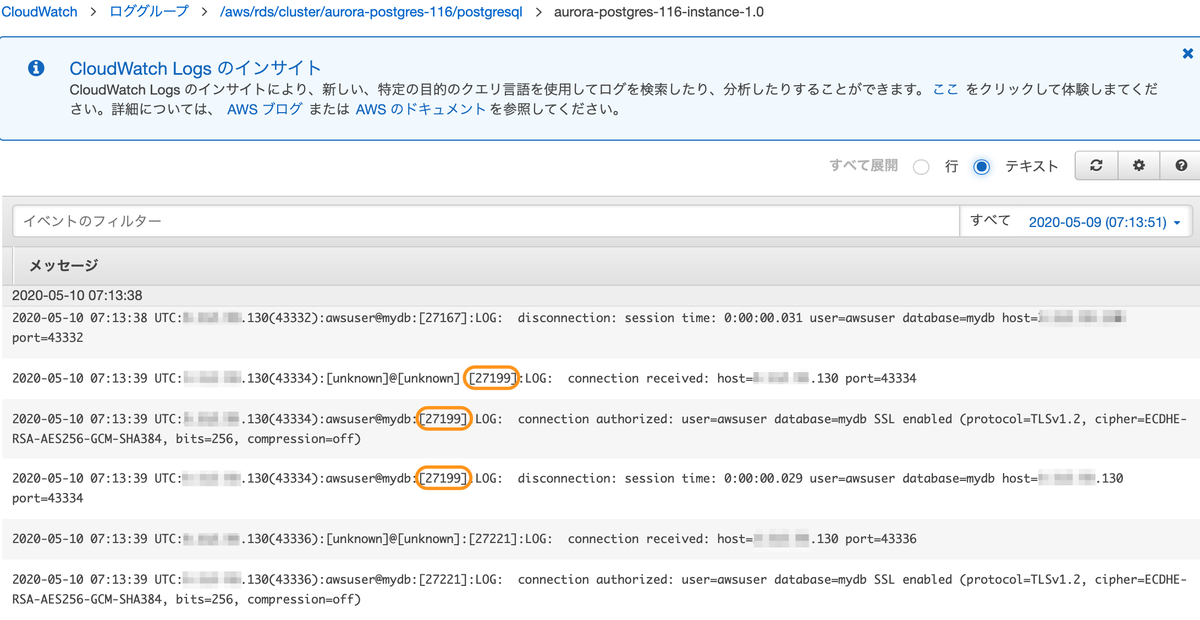Open the 2020-05-09 (07:13:51) time dropdown
This screenshot has height=620, width=1200.
point(1104,222)
